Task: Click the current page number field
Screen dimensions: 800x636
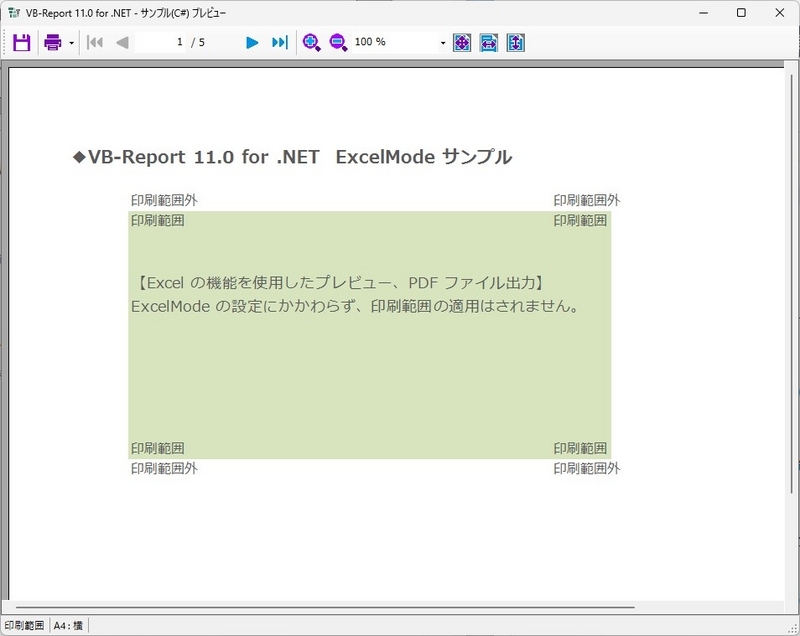Action: coord(160,42)
